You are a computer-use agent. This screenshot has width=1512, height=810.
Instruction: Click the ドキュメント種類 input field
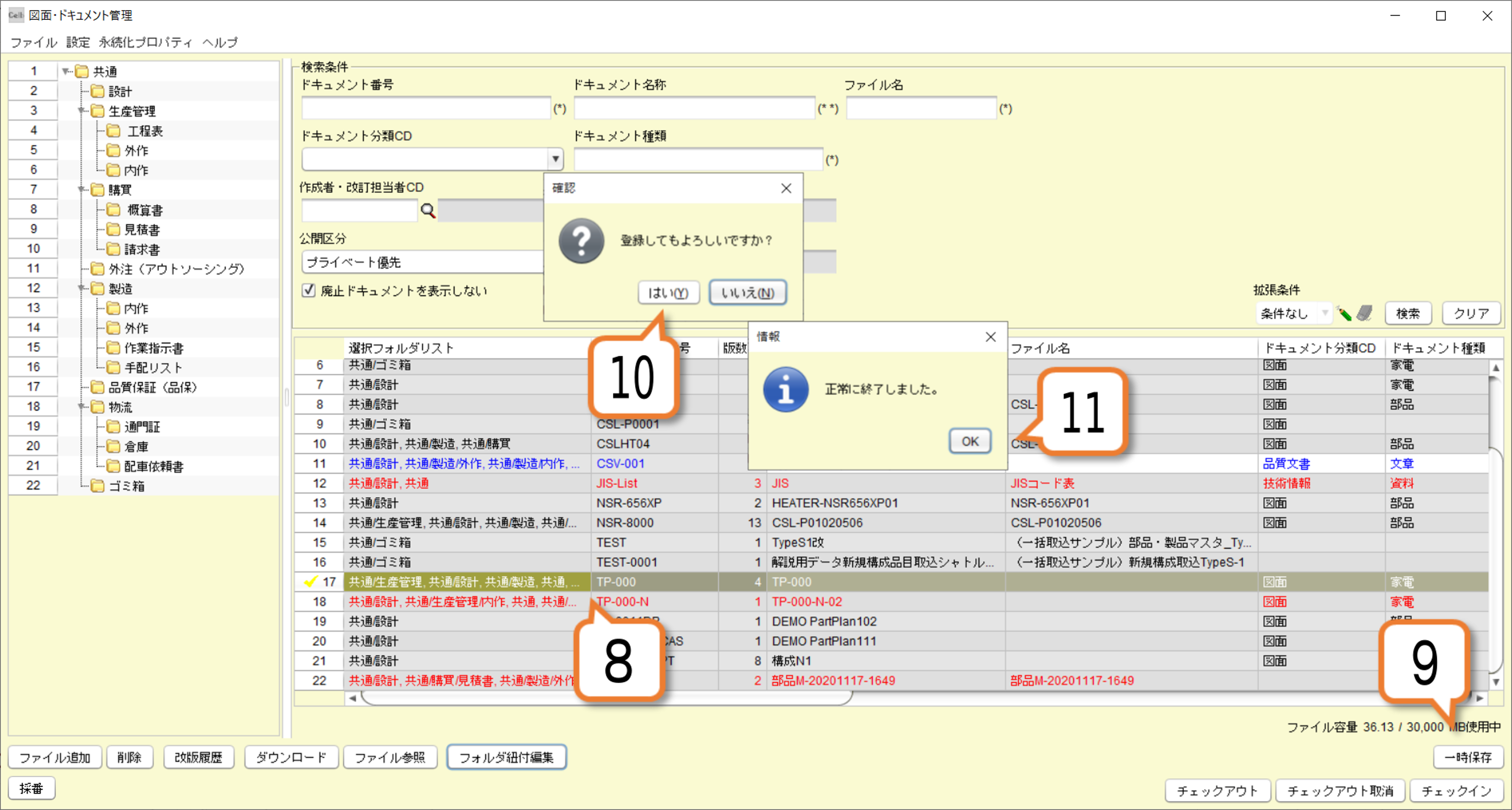point(699,159)
